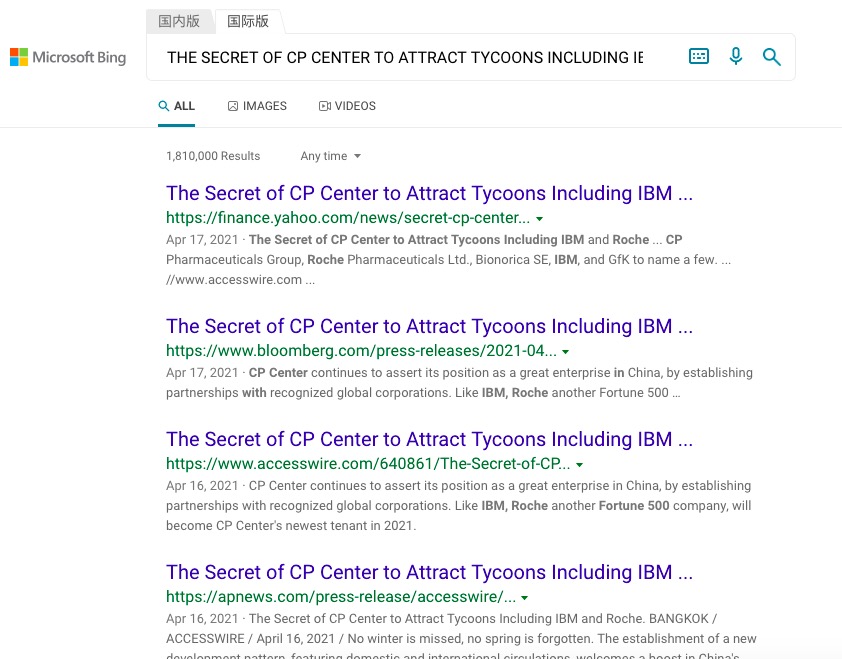Click the magnifier icon beside ALL

click(164, 106)
